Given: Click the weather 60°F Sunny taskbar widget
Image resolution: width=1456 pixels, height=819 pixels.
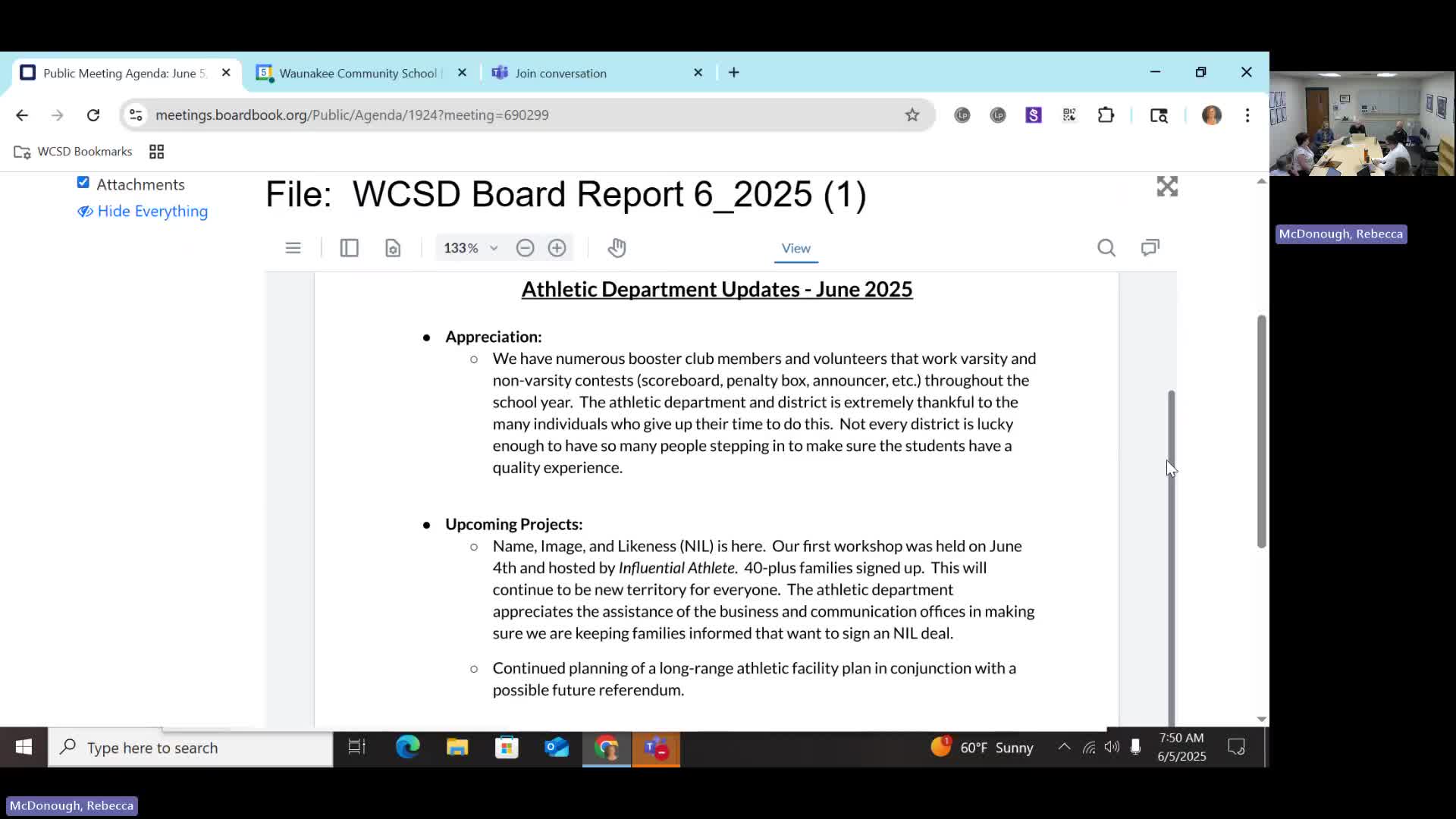Looking at the screenshot, I should click(982, 747).
